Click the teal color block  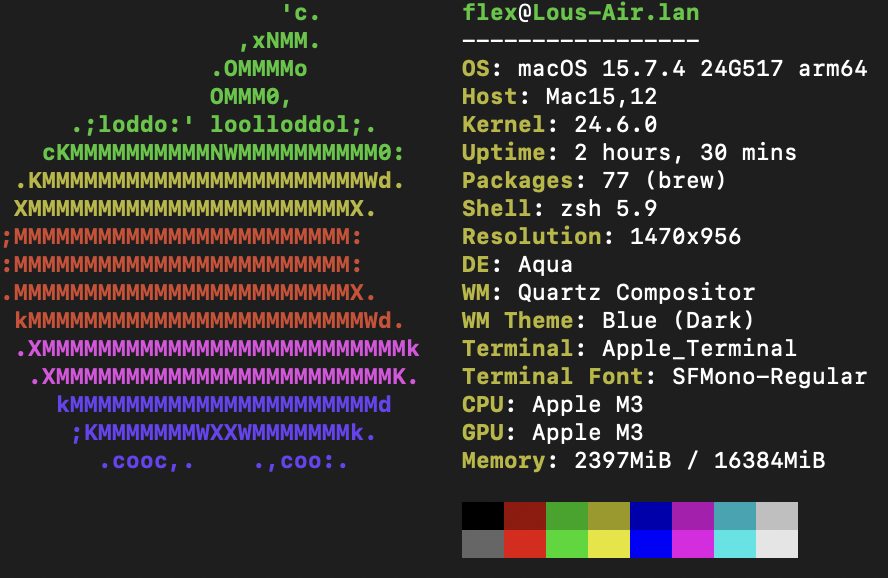point(735,516)
